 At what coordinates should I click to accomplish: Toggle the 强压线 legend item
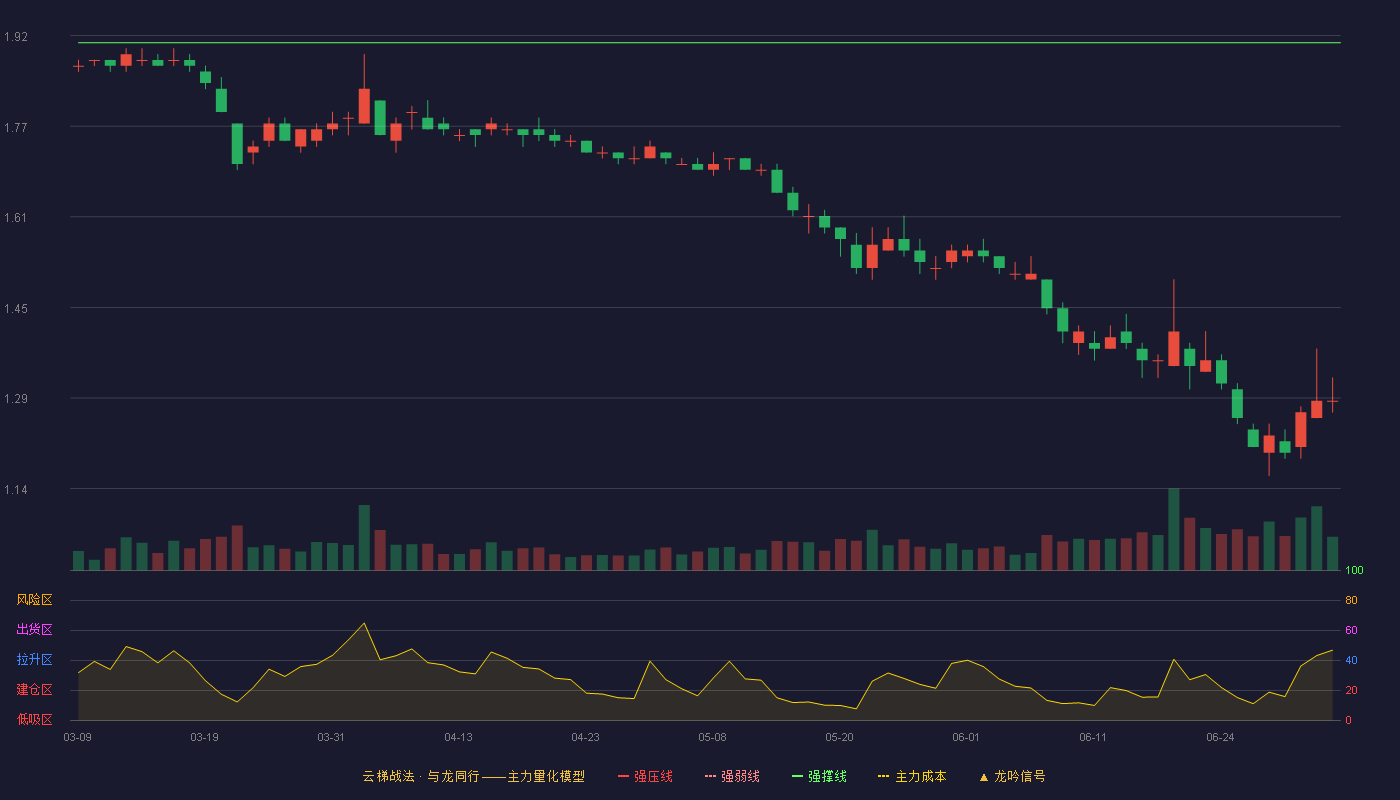pyautogui.click(x=645, y=776)
